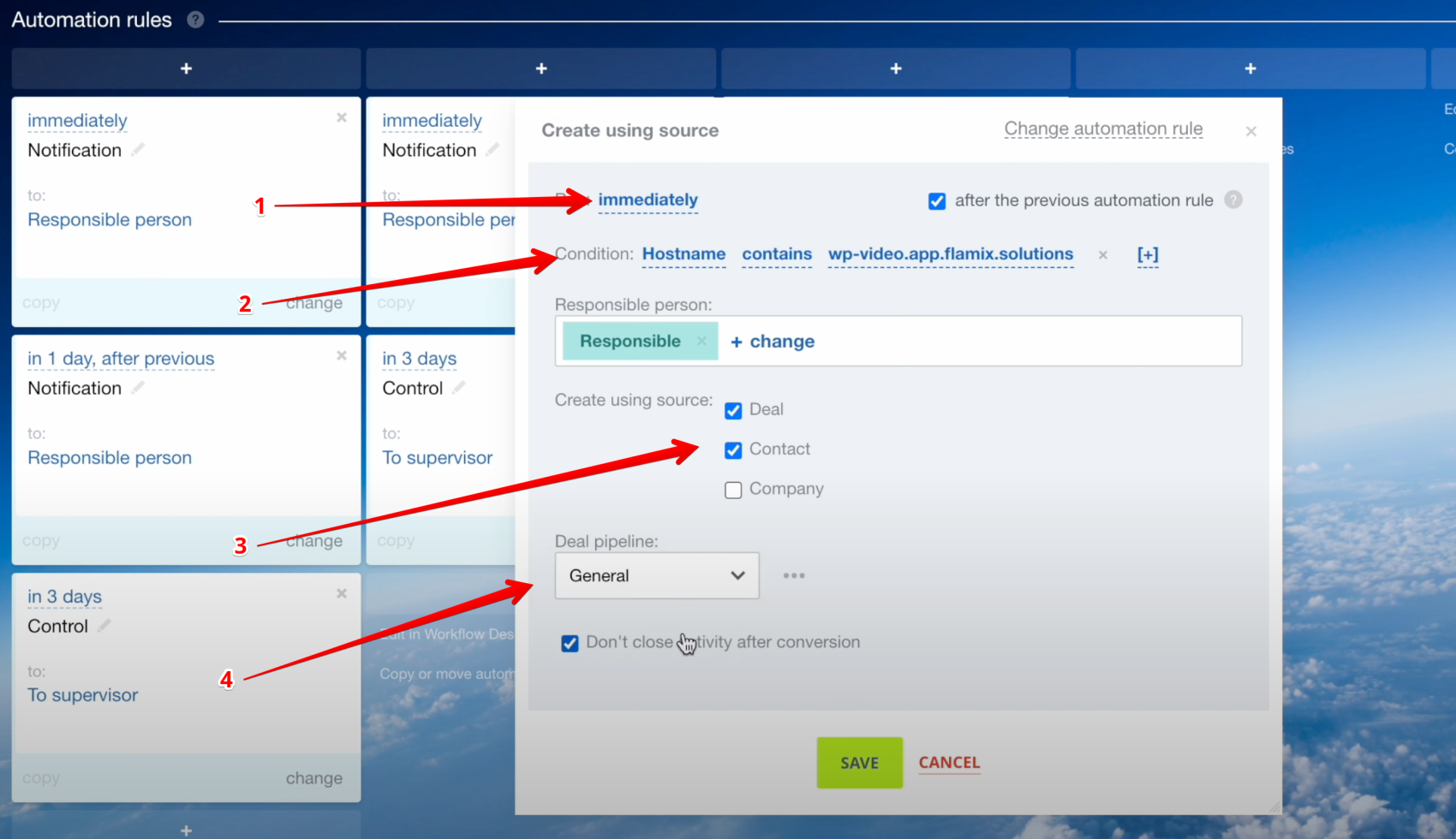The image size is (1456, 839).
Task: Open the 'immediately' timing selector in dialog
Action: pyautogui.click(x=647, y=200)
